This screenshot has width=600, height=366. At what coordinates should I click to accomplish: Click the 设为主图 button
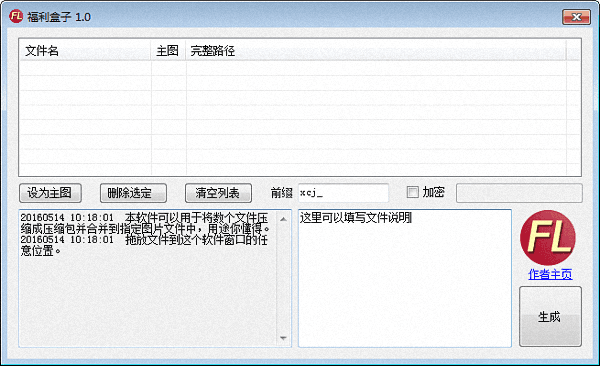(x=50, y=193)
